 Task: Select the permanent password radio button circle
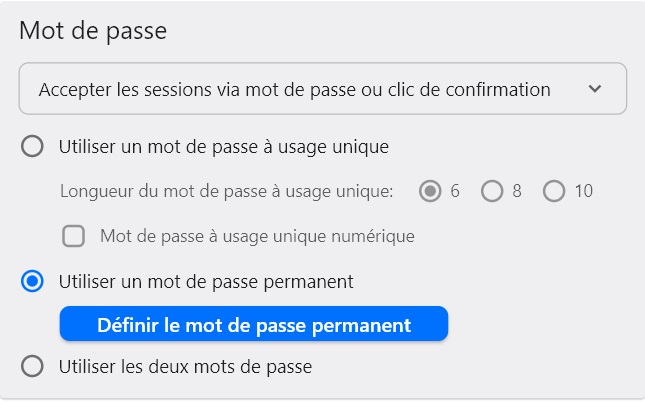[x=33, y=282]
